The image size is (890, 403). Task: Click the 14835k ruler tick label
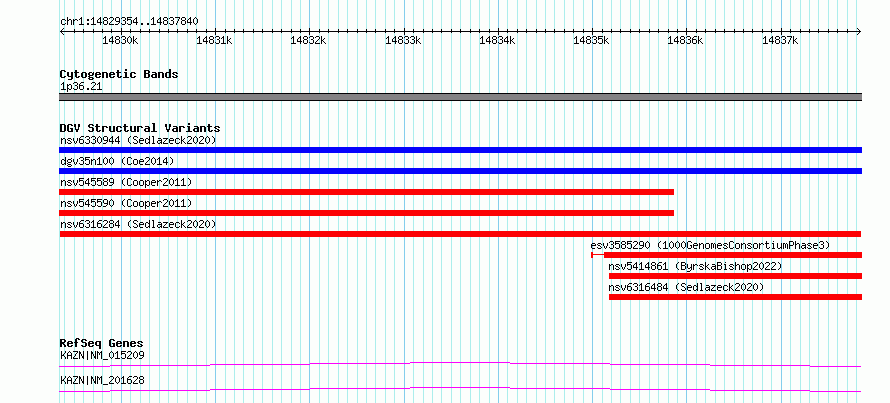point(592,40)
